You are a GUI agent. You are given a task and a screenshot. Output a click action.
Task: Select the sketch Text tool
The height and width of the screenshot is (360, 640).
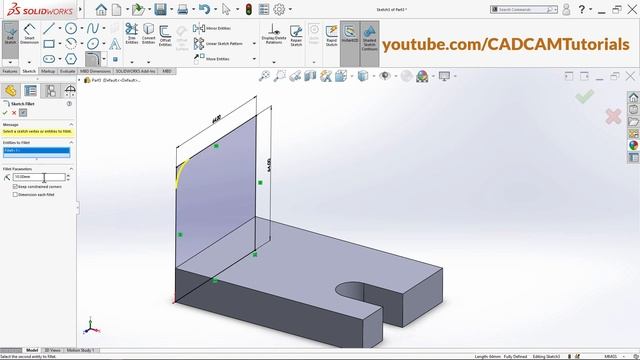(115, 43)
